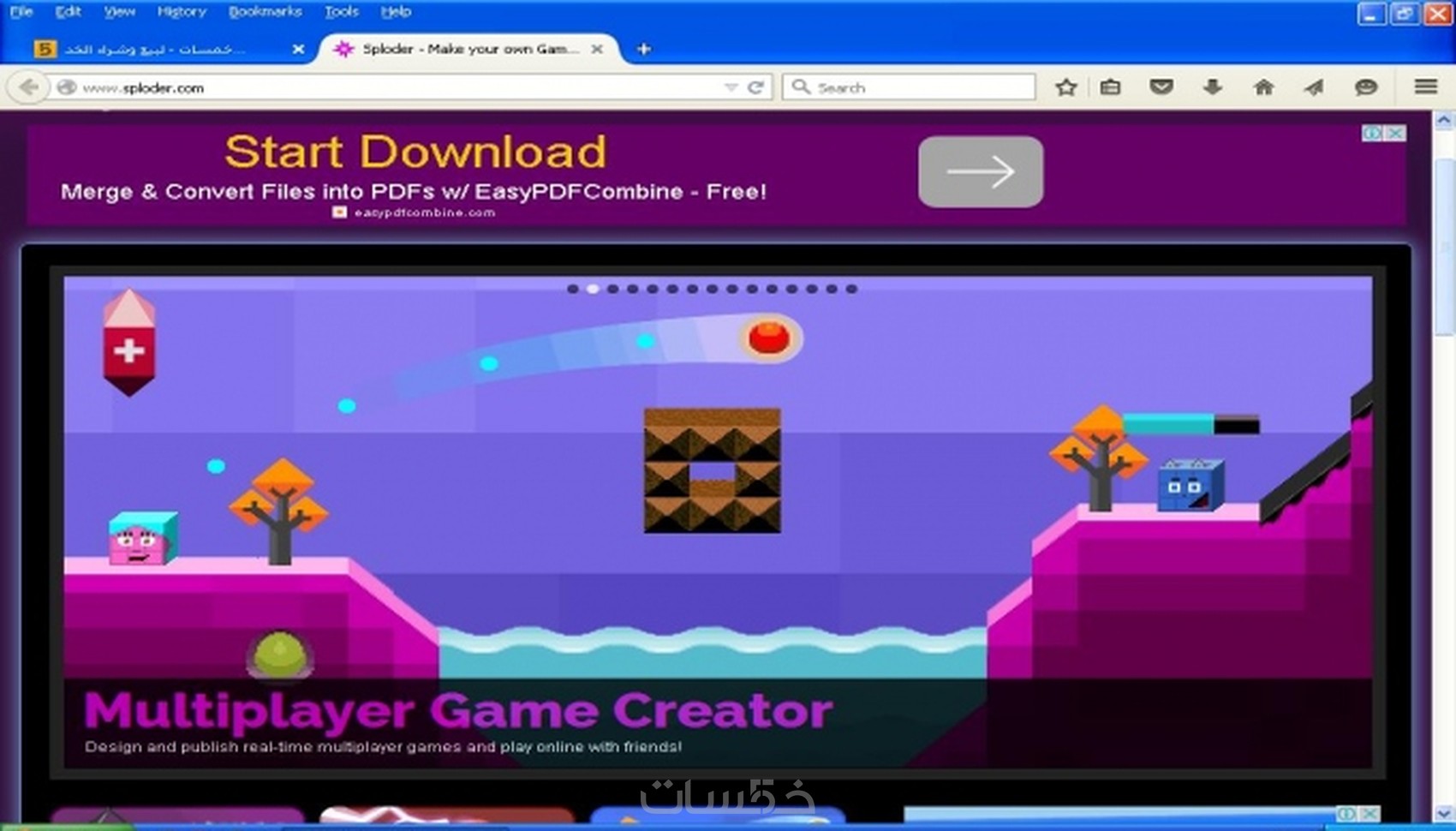Viewport: 1456px width, 831px height.
Task: Open the Help menu
Action: pos(396,11)
